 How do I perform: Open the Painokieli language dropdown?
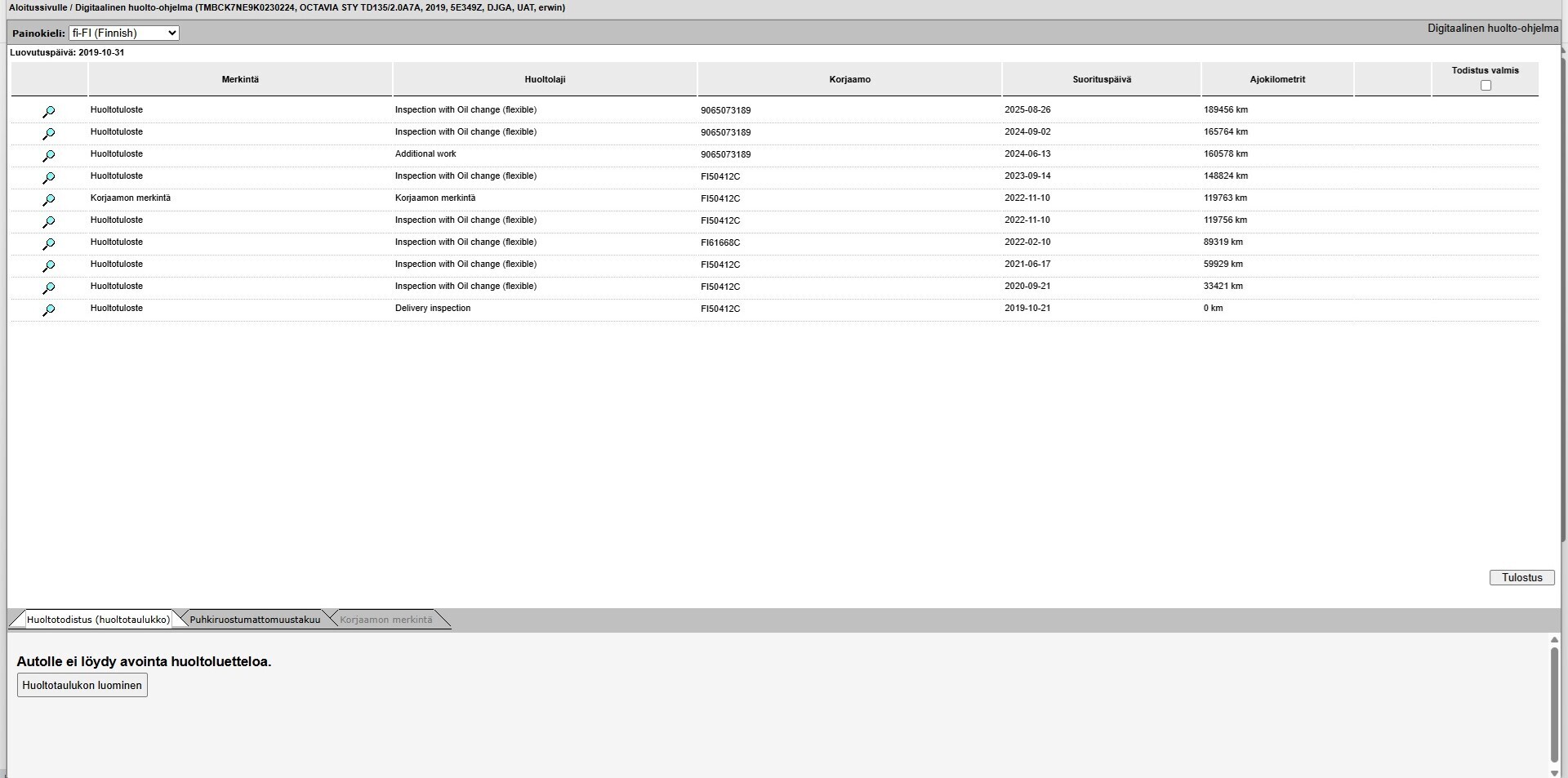click(124, 33)
